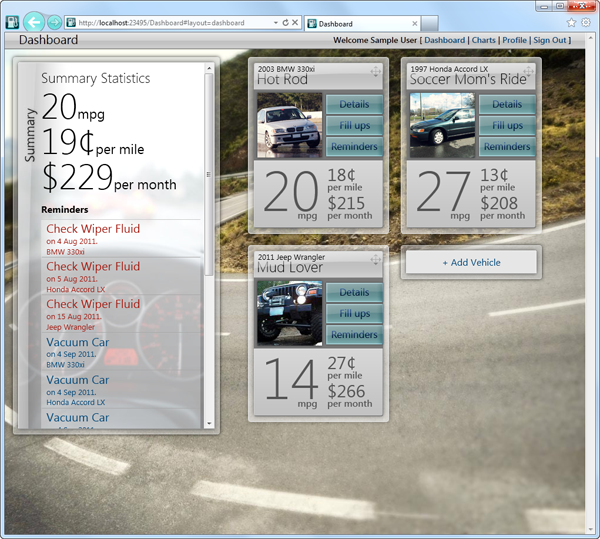Click the move handle on Mud Lover card
The width and height of the screenshot is (600, 539).
(375, 259)
